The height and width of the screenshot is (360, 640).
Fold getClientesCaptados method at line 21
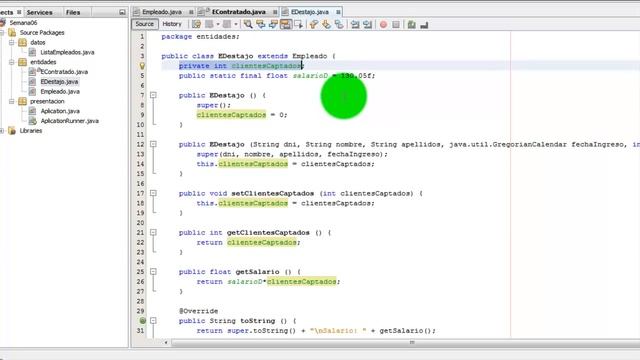(153, 232)
